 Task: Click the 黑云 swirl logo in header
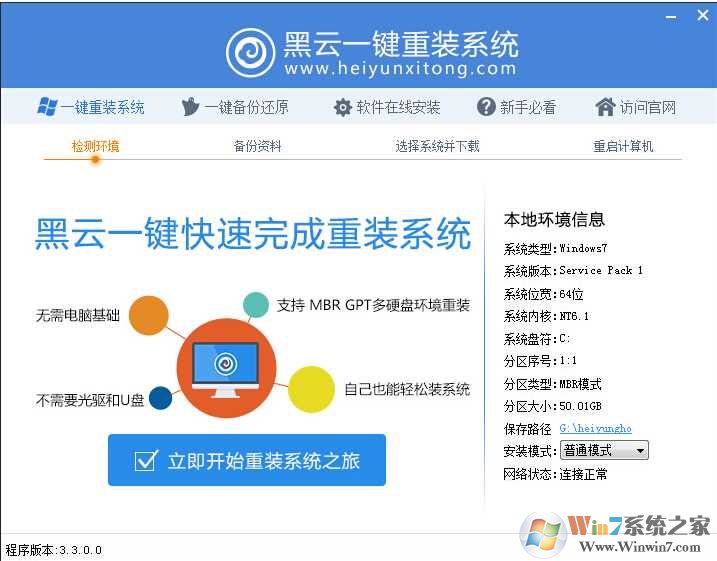coord(251,52)
